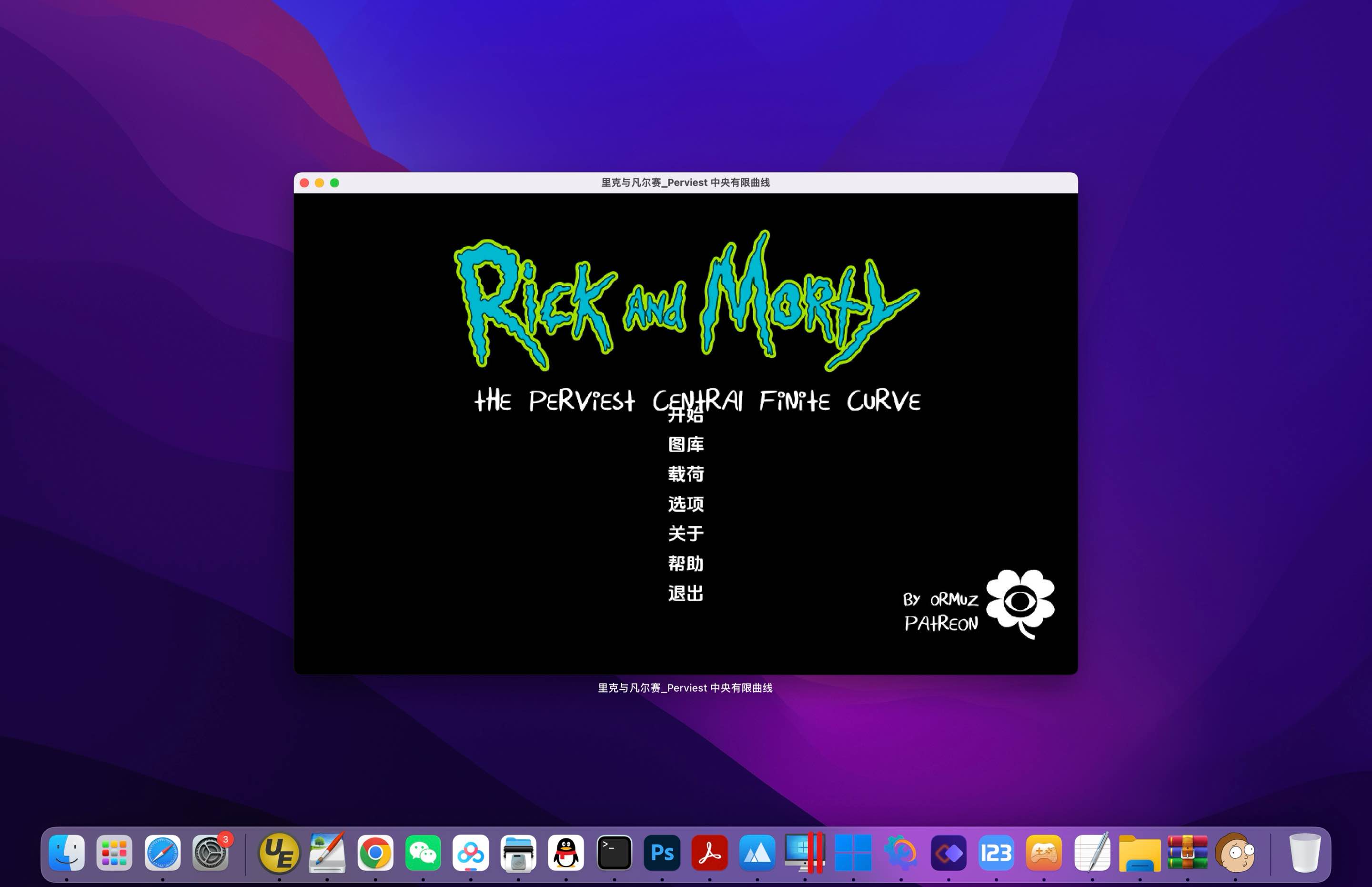The image size is (1372, 887).
Task: Open Terminal from the dock
Action: pyautogui.click(x=615, y=852)
